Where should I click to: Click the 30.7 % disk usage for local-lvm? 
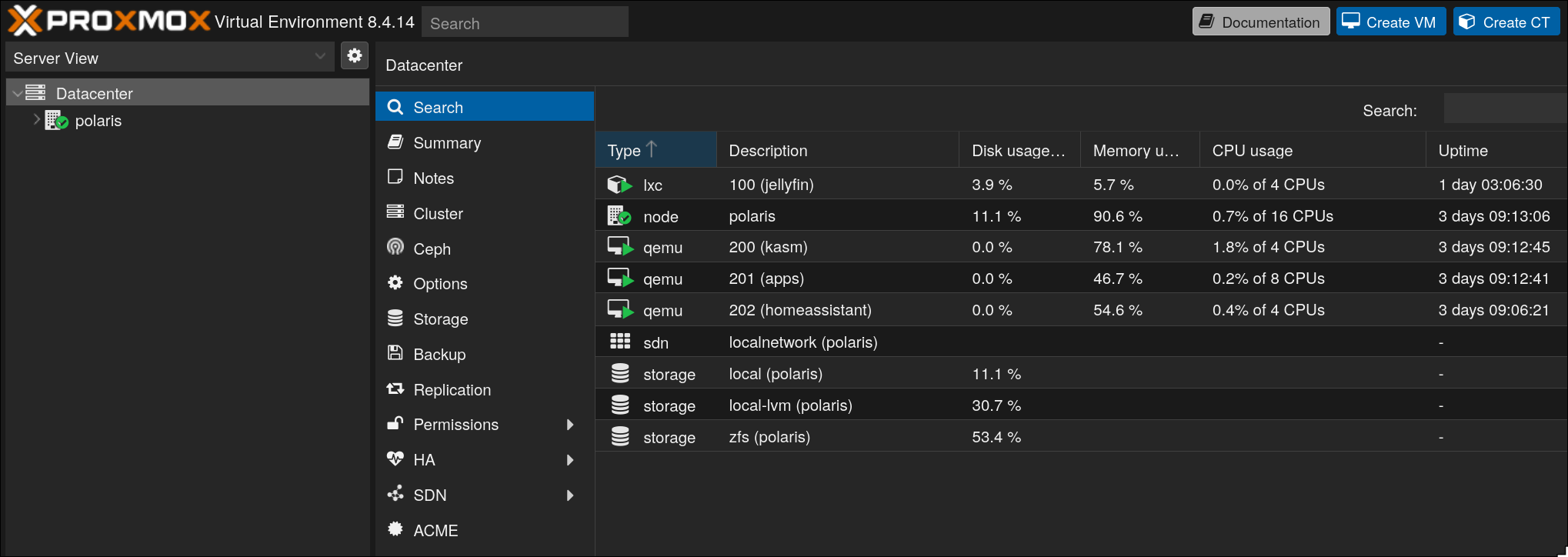pos(996,405)
